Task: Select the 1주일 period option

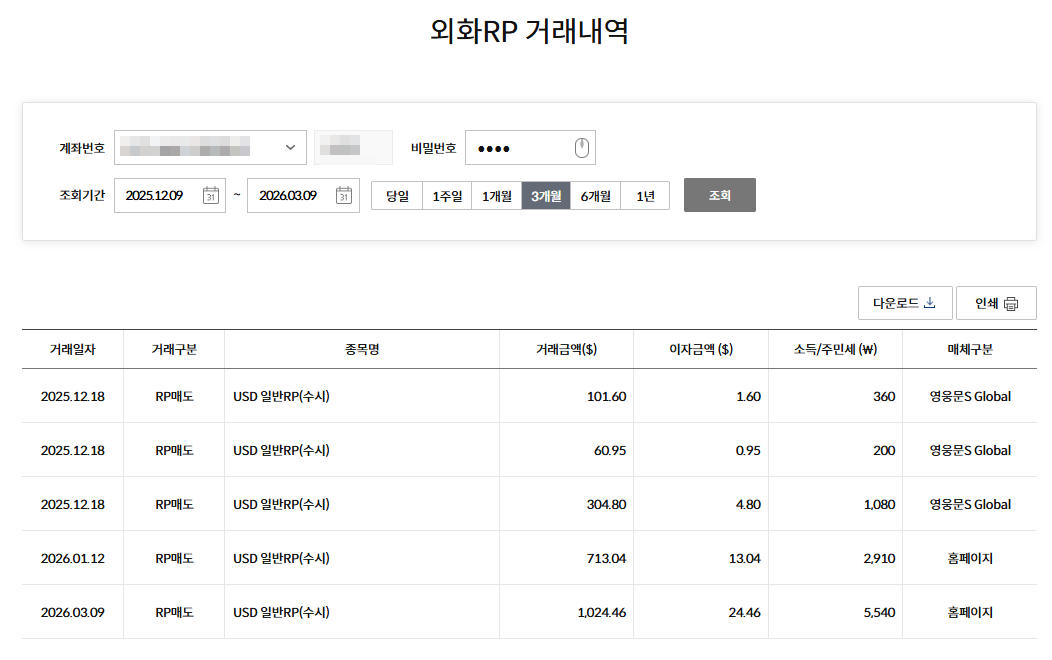Action: (x=446, y=195)
